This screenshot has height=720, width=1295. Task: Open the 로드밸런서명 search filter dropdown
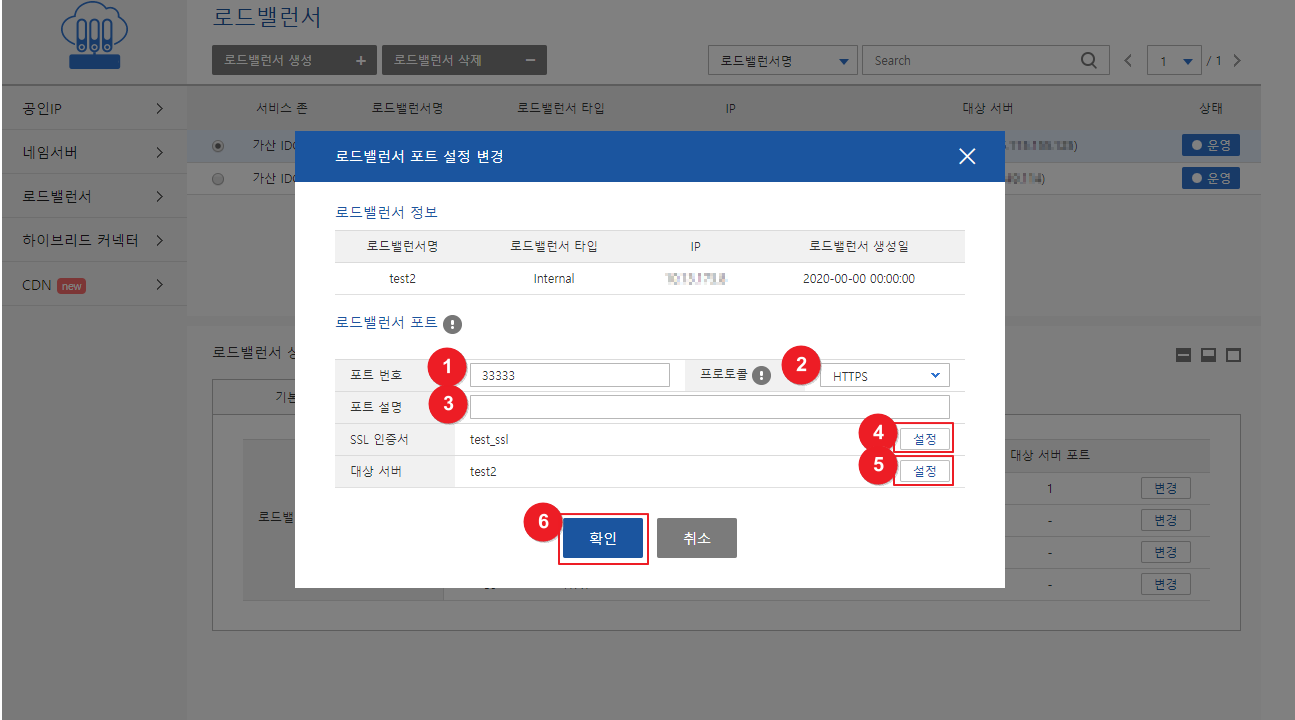tap(783, 60)
